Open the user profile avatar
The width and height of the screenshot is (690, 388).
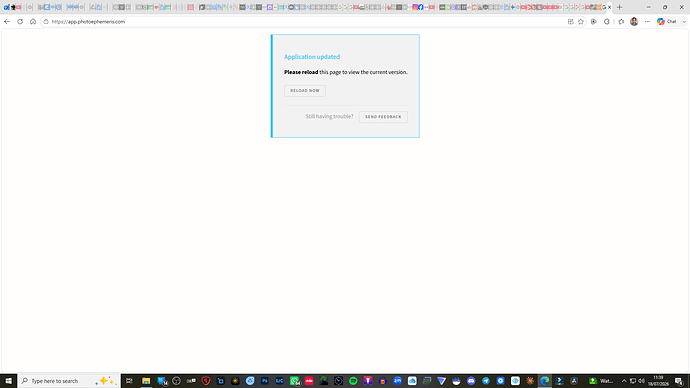tap(634, 22)
